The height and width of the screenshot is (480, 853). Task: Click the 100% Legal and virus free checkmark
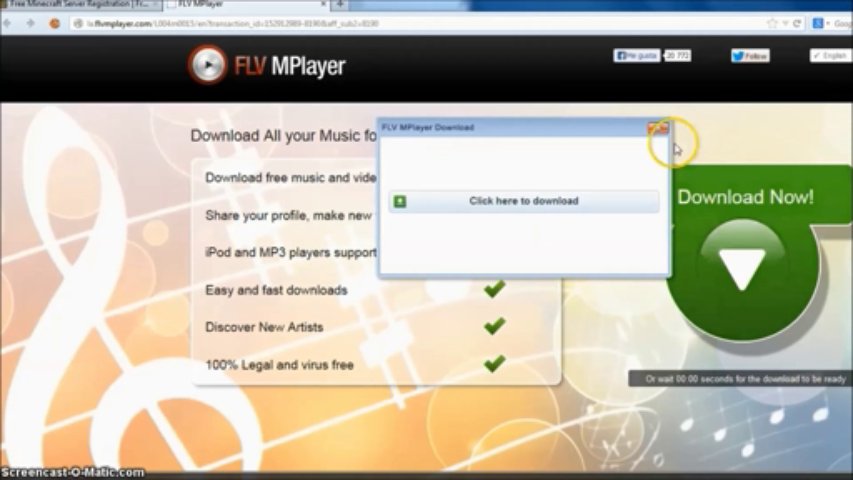494,364
